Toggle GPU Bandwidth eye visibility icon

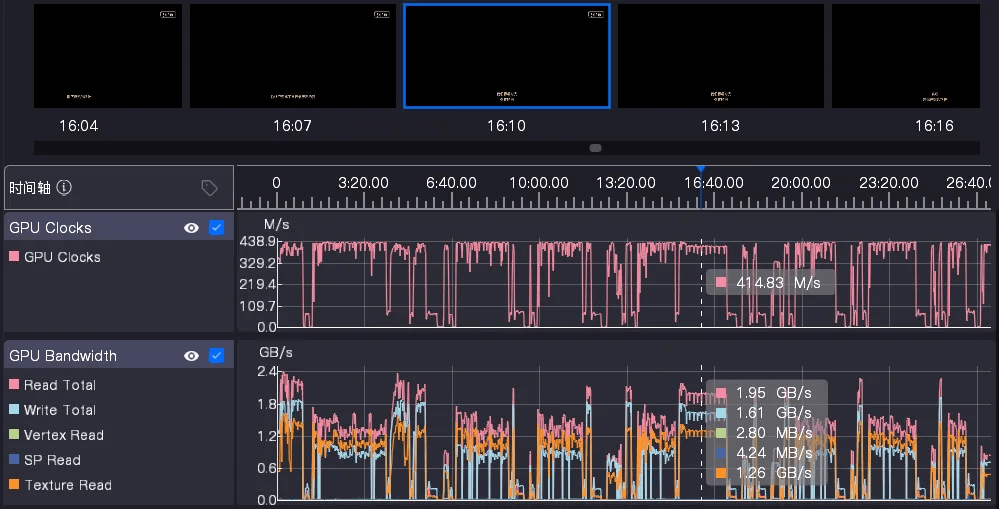(191, 356)
